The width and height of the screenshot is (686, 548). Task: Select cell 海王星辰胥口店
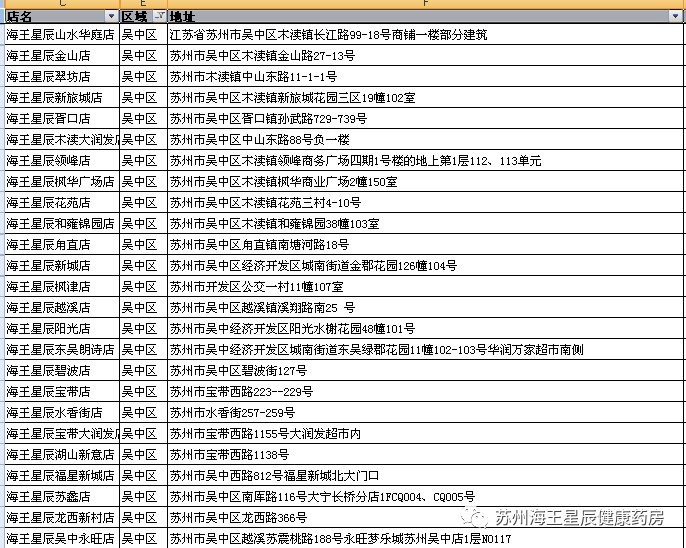62,119
